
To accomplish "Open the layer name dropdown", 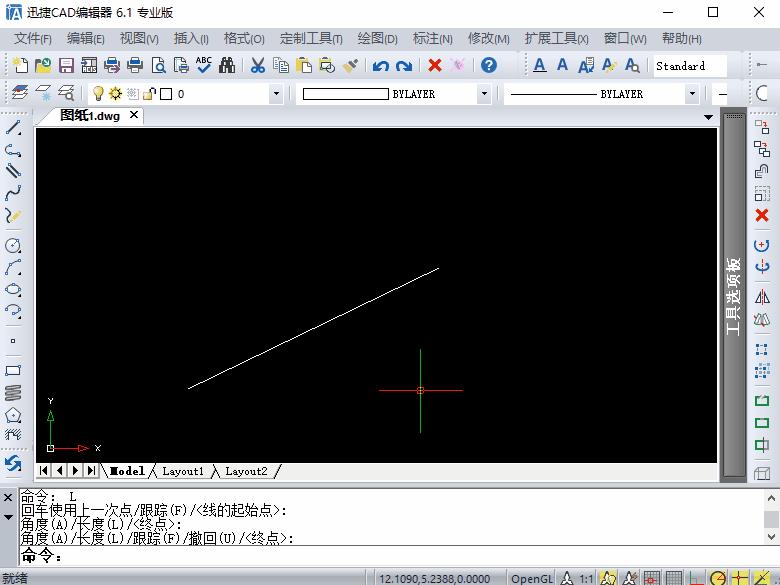I will [x=276, y=94].
